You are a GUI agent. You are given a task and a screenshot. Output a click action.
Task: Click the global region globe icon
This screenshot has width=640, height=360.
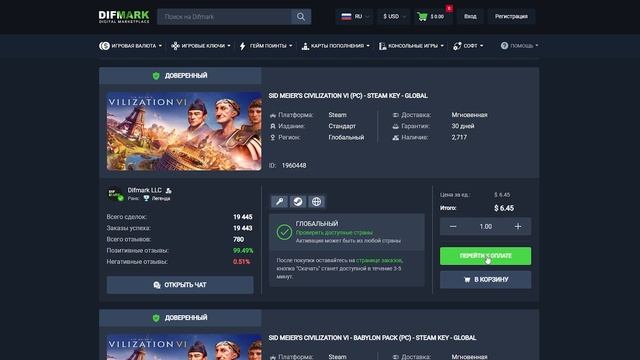point(316,202)
